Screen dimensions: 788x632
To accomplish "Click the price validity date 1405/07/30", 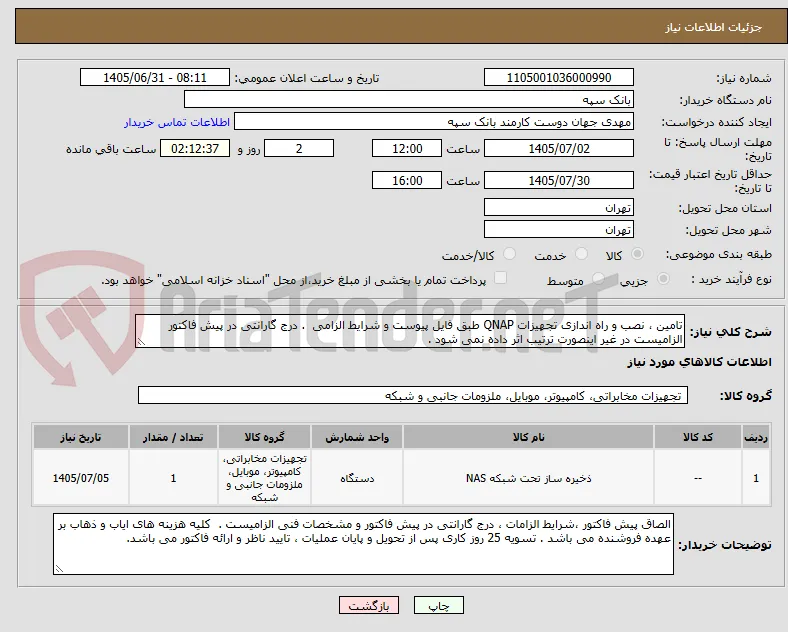I will point(558,180).
